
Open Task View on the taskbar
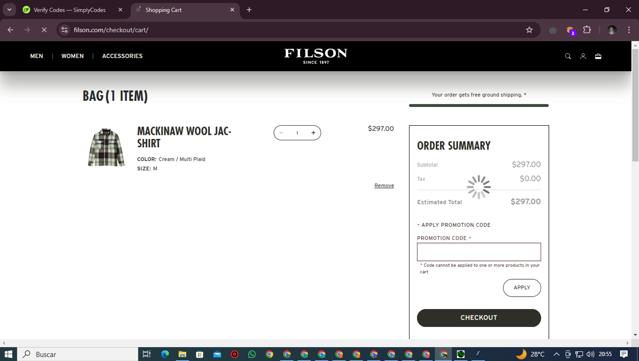click(147, 354)
